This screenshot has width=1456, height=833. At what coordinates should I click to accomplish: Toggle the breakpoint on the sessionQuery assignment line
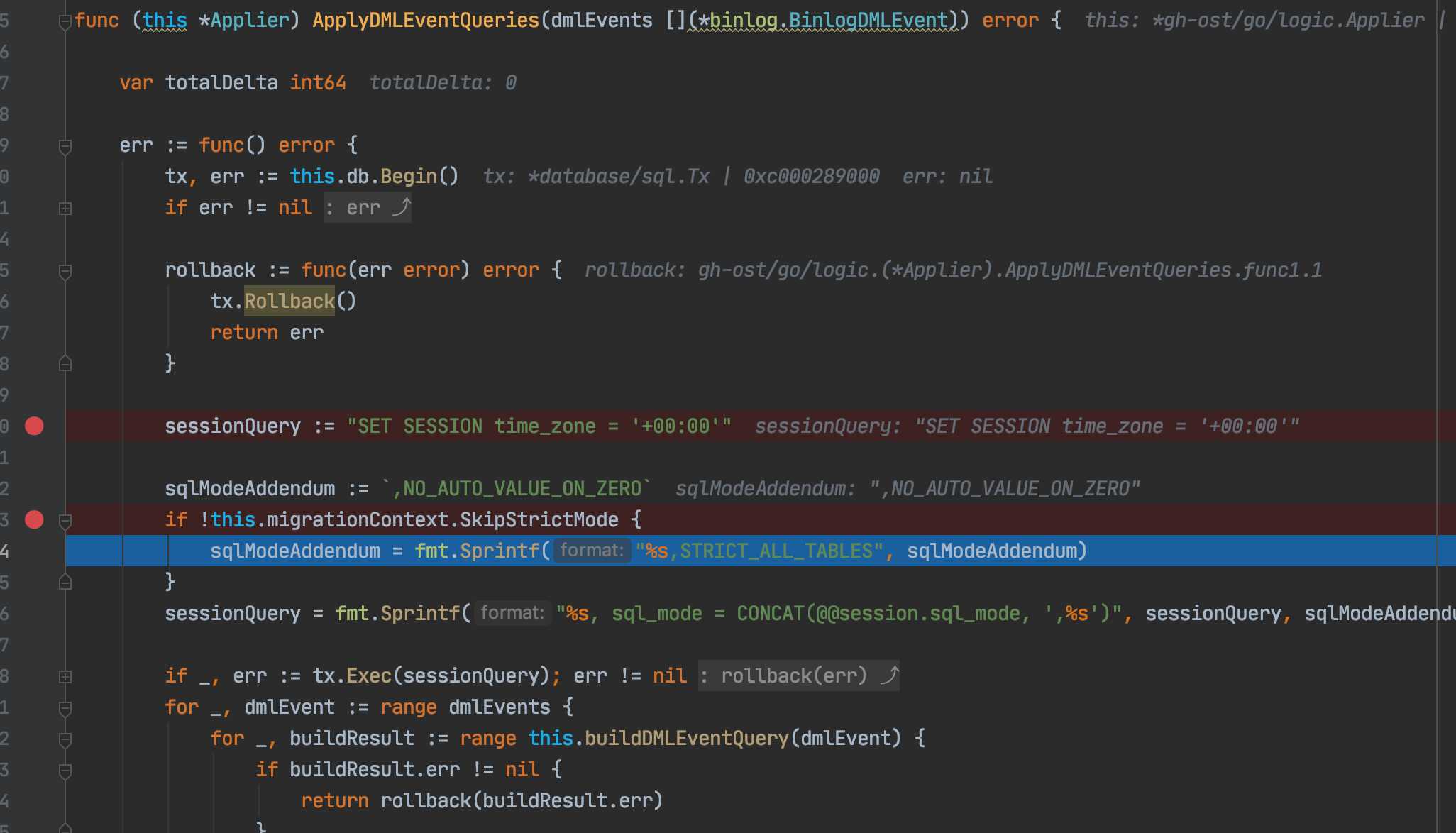tap(34, 426)
